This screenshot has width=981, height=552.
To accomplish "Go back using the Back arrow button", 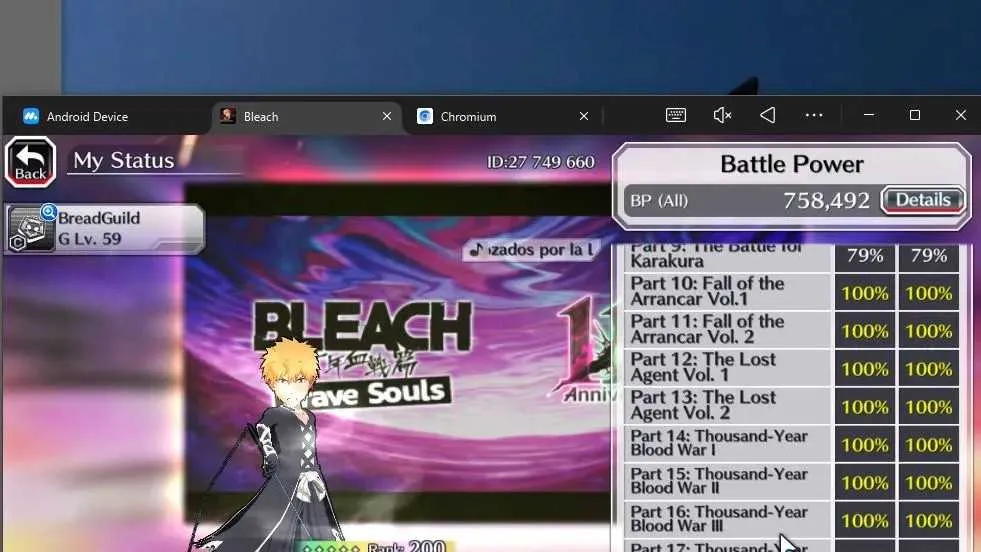I will (30, 162).
